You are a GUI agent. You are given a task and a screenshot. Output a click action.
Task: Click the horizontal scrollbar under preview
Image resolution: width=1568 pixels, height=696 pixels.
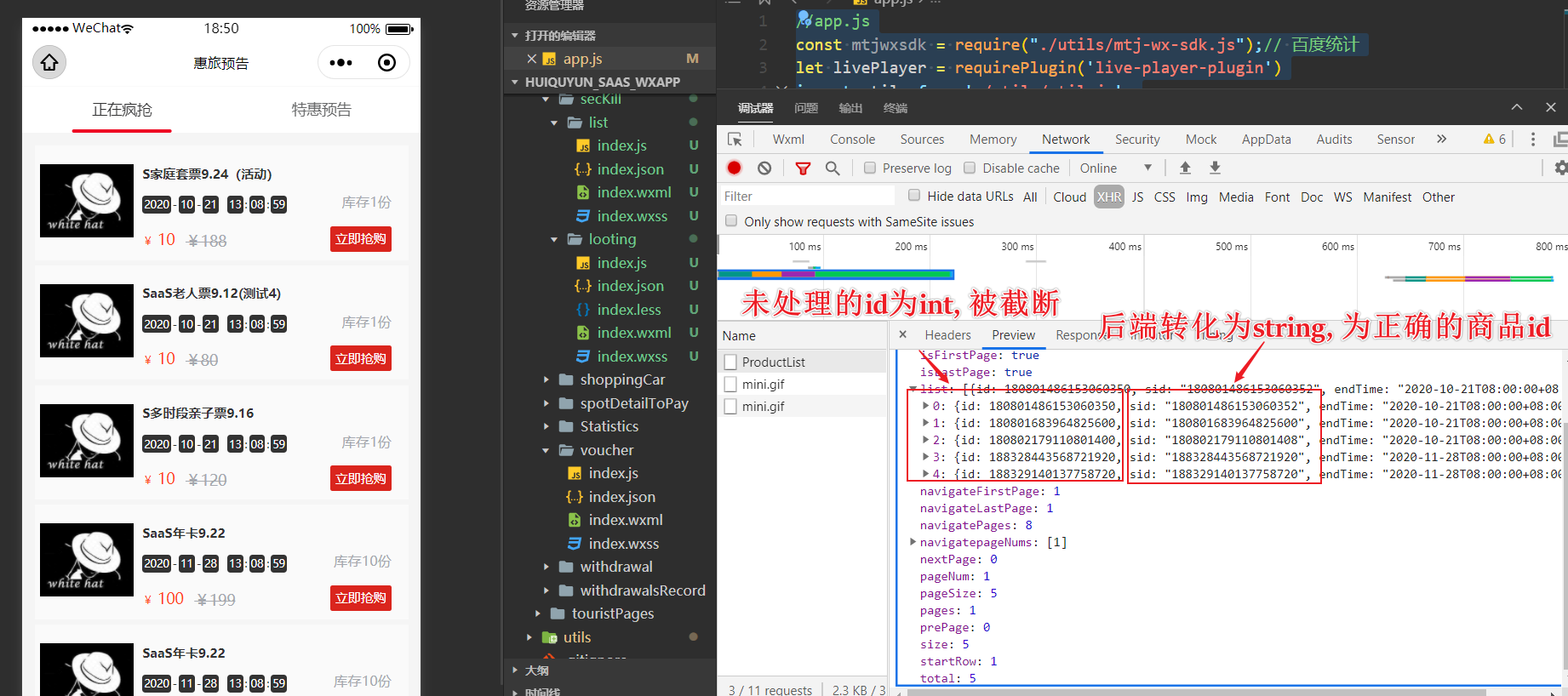[x=1196, y=693]
